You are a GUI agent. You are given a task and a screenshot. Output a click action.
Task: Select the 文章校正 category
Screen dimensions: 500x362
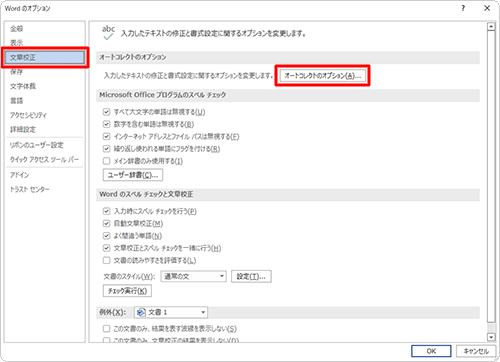pos(45,57)
